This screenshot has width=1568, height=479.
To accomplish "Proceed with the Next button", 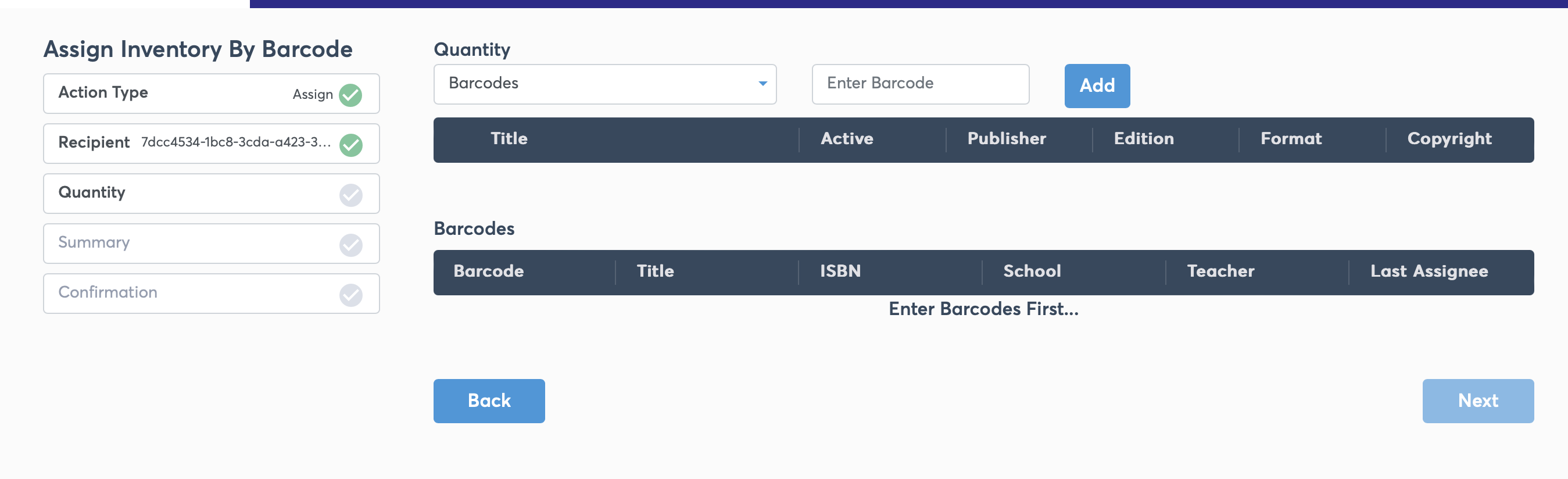I will (x=1477, y=401).
